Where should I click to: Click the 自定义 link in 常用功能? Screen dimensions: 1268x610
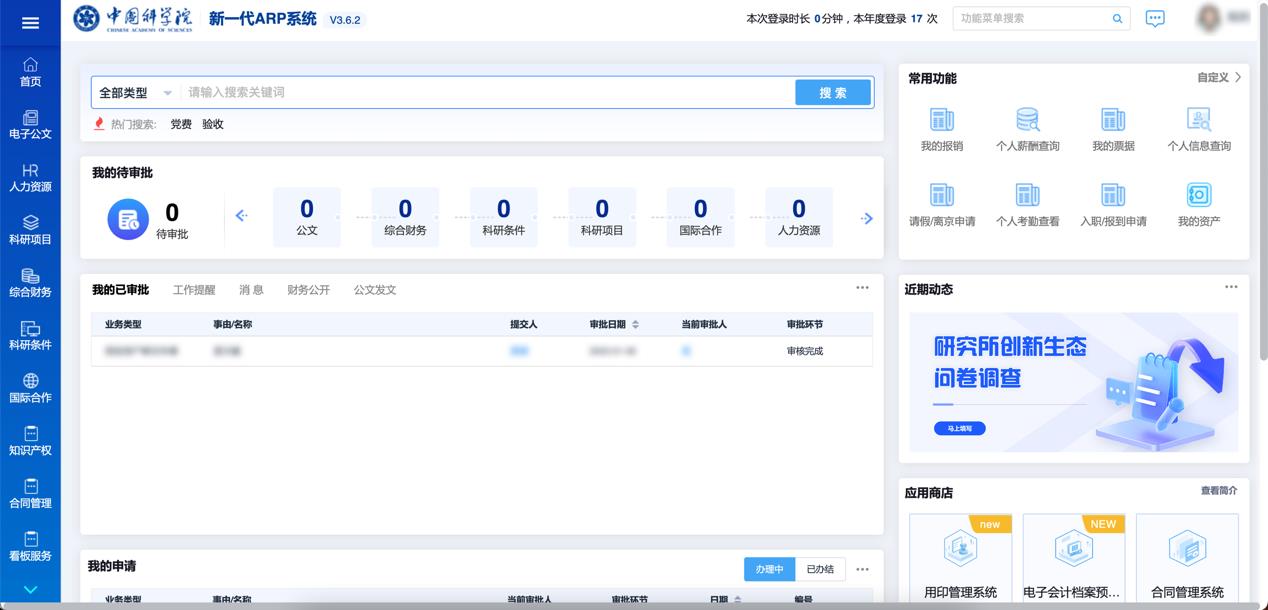pyautogui.click(x=1219, y=78)
